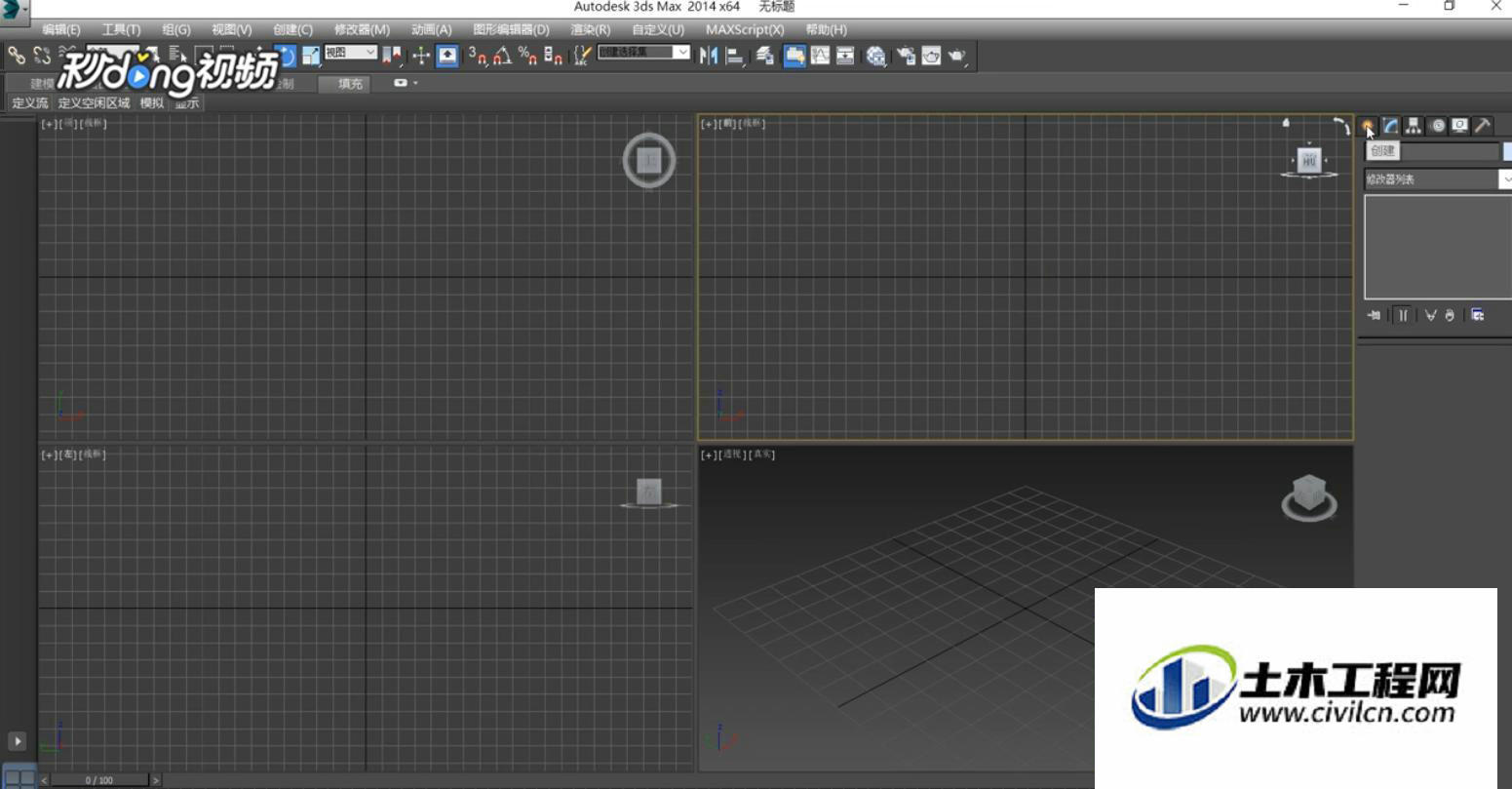Click the Use Pivot Point Center icon

pyautogui.click(x=393, y=56)
